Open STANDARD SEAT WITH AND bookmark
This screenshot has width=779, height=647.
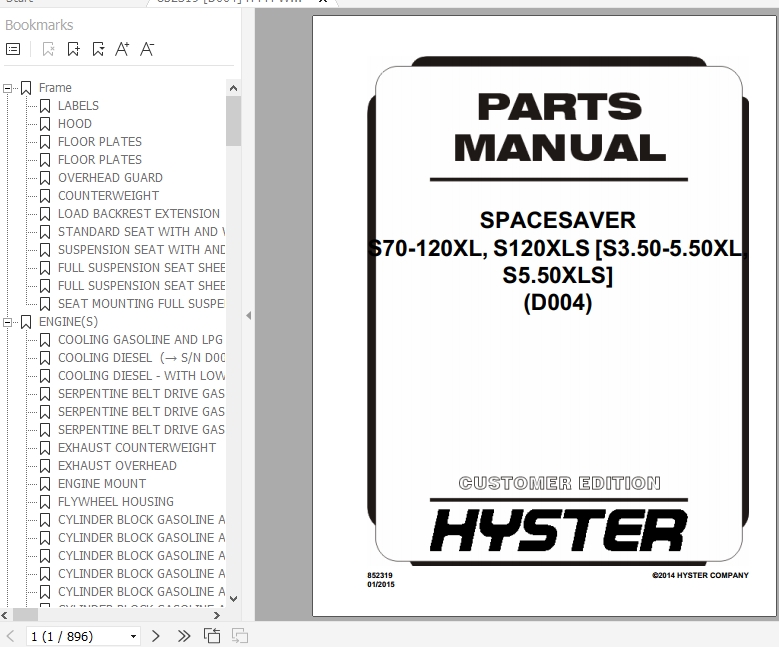point(141,232)
